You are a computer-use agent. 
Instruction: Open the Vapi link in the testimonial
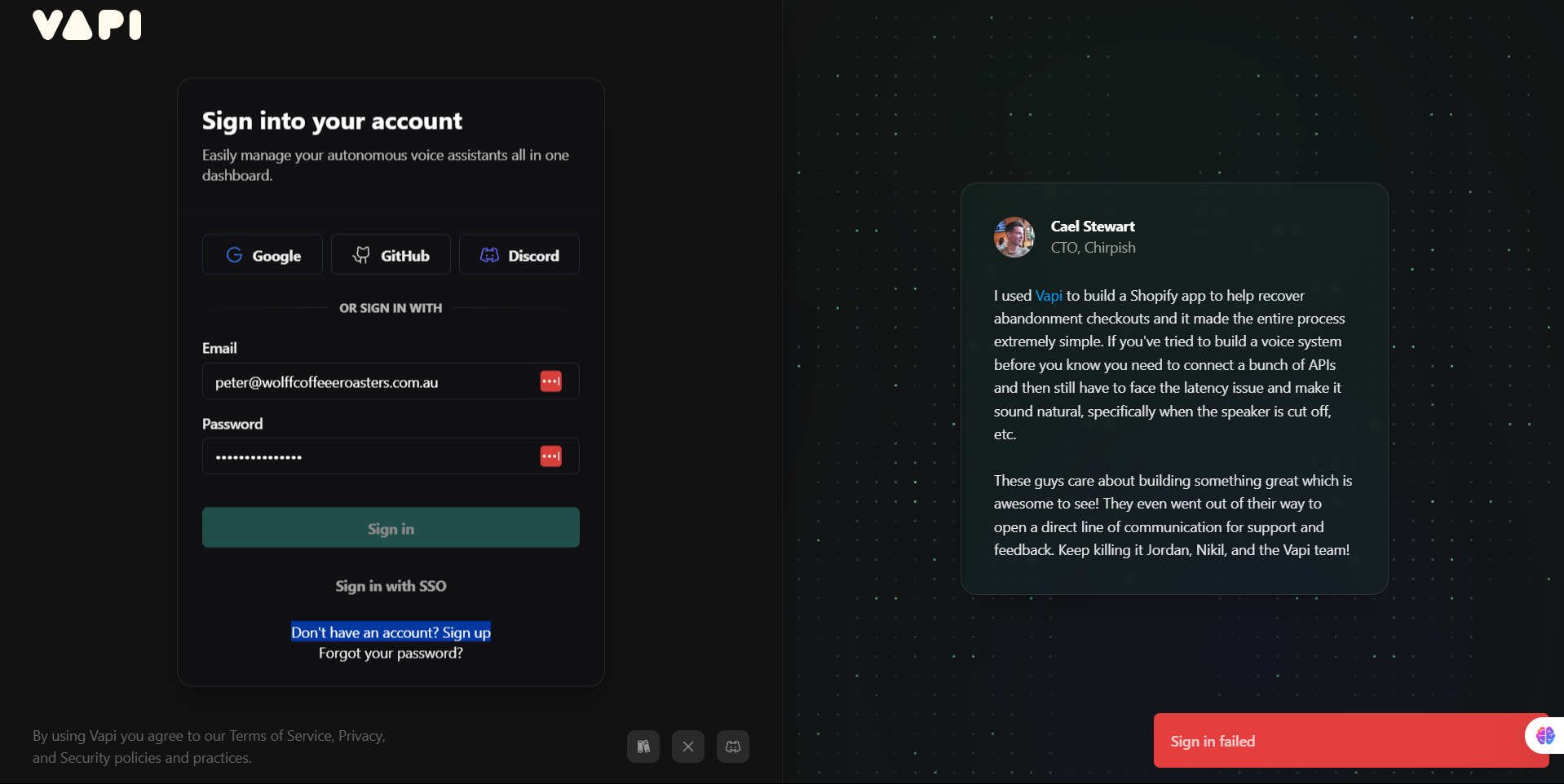point(1049,296)
